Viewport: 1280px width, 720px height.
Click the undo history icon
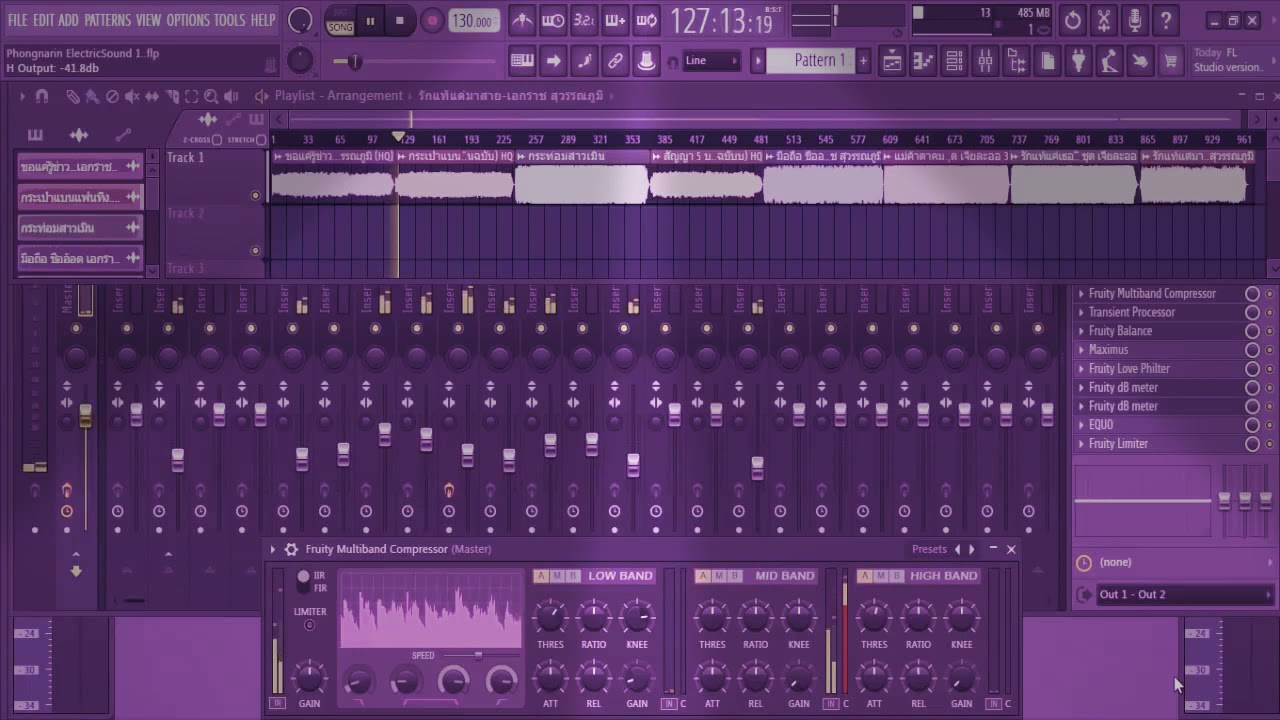(x=1073, y=20)
